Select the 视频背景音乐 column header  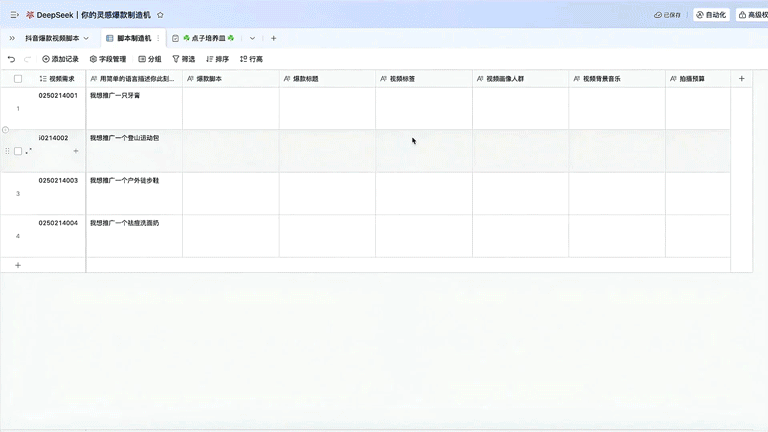tap(617, 79)
